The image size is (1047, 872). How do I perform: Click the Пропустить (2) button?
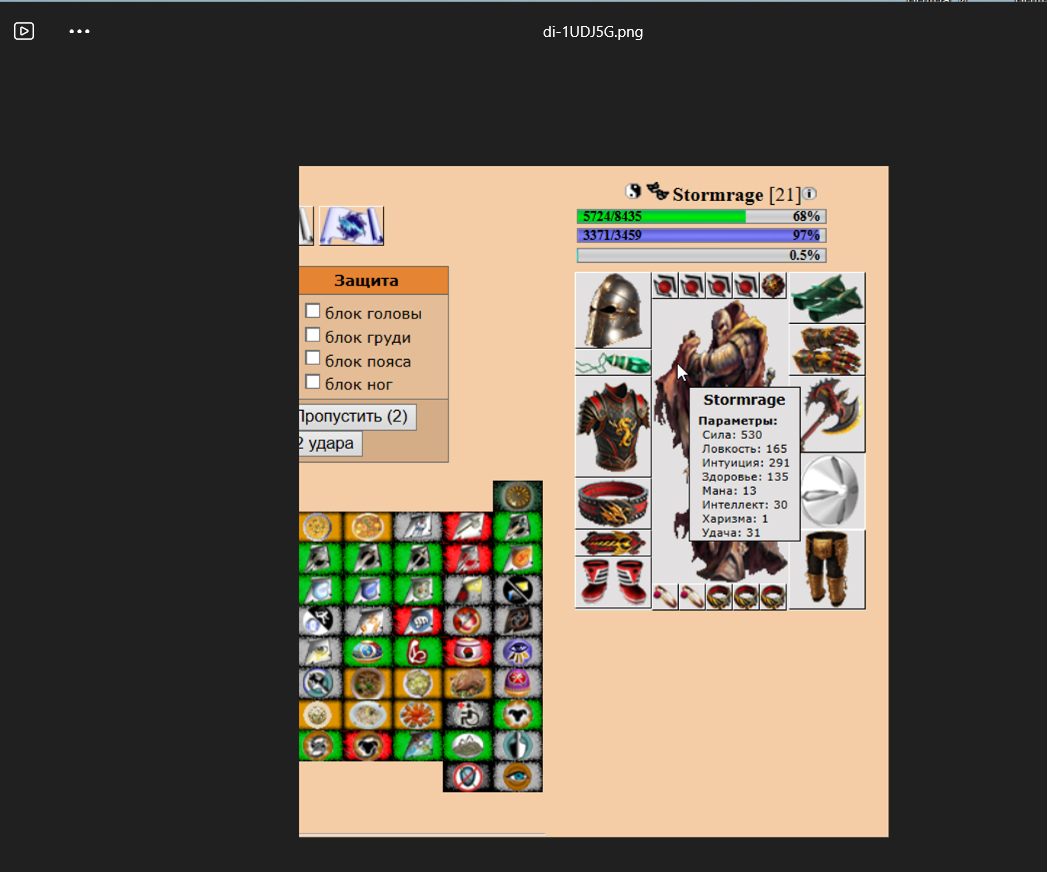357,417
